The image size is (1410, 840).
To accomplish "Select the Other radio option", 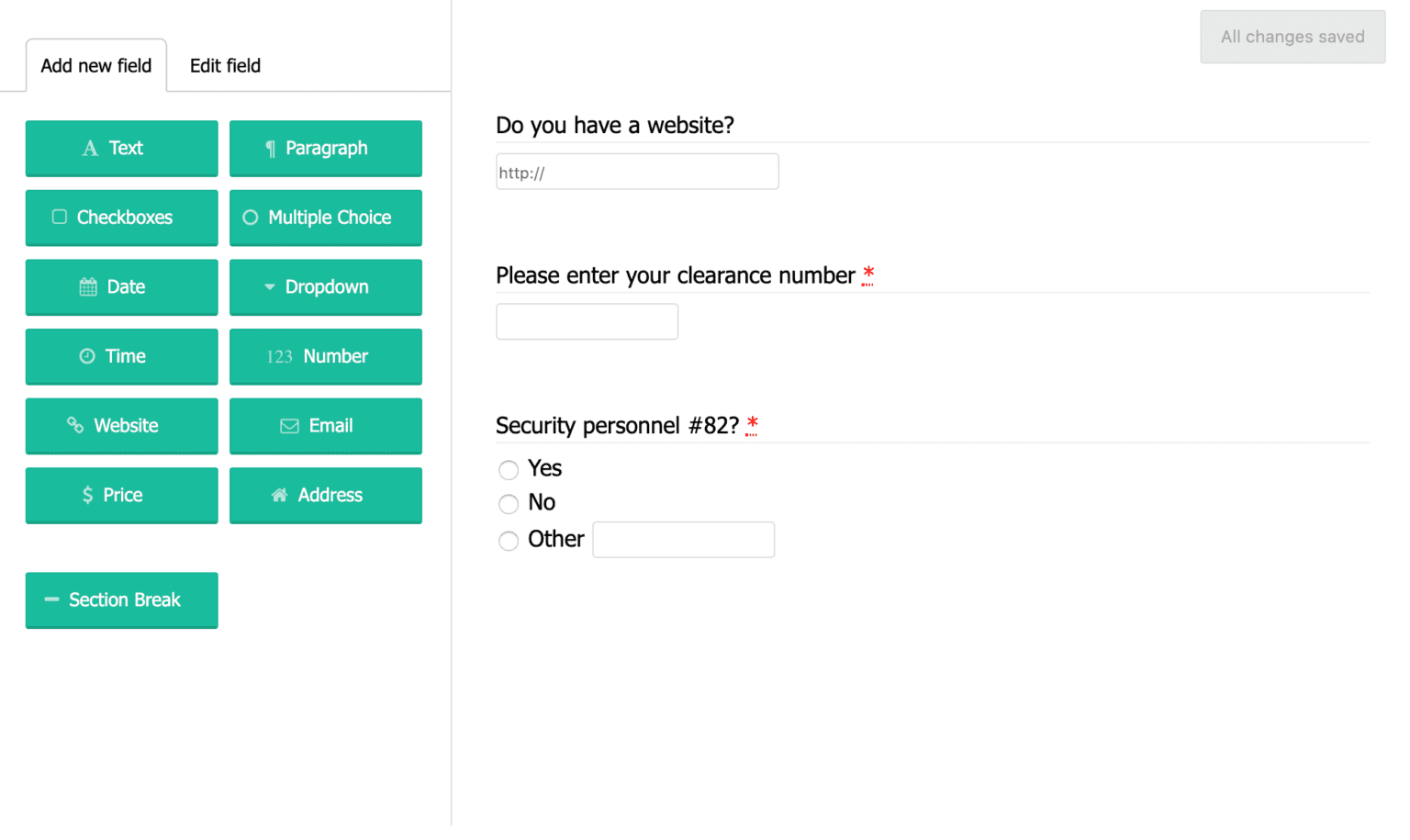I will (x=509, y=541).
